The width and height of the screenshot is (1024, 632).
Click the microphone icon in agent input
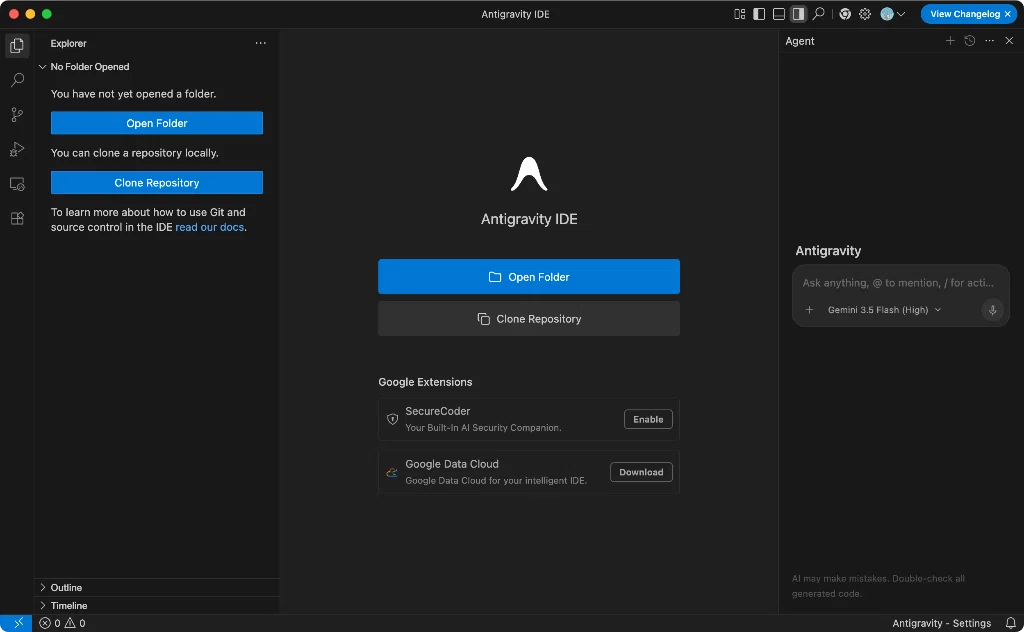pyautogui.click(x=992, y=310)
